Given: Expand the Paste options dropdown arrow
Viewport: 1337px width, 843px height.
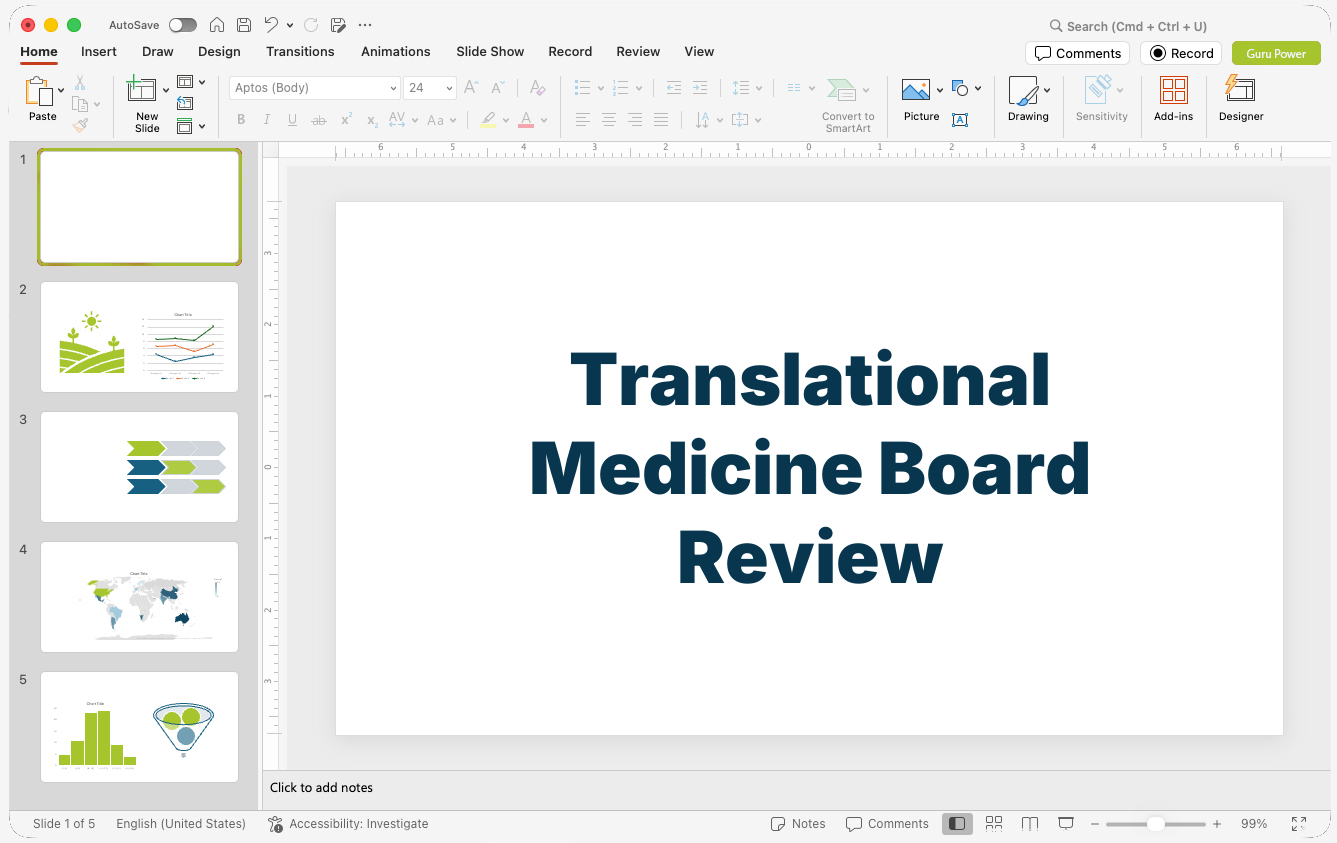Looking at the screenshot, I should (x=61, y=91).
